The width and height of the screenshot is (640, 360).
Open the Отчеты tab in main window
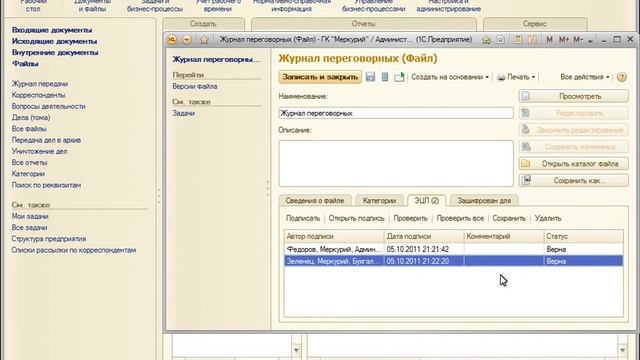364,24
